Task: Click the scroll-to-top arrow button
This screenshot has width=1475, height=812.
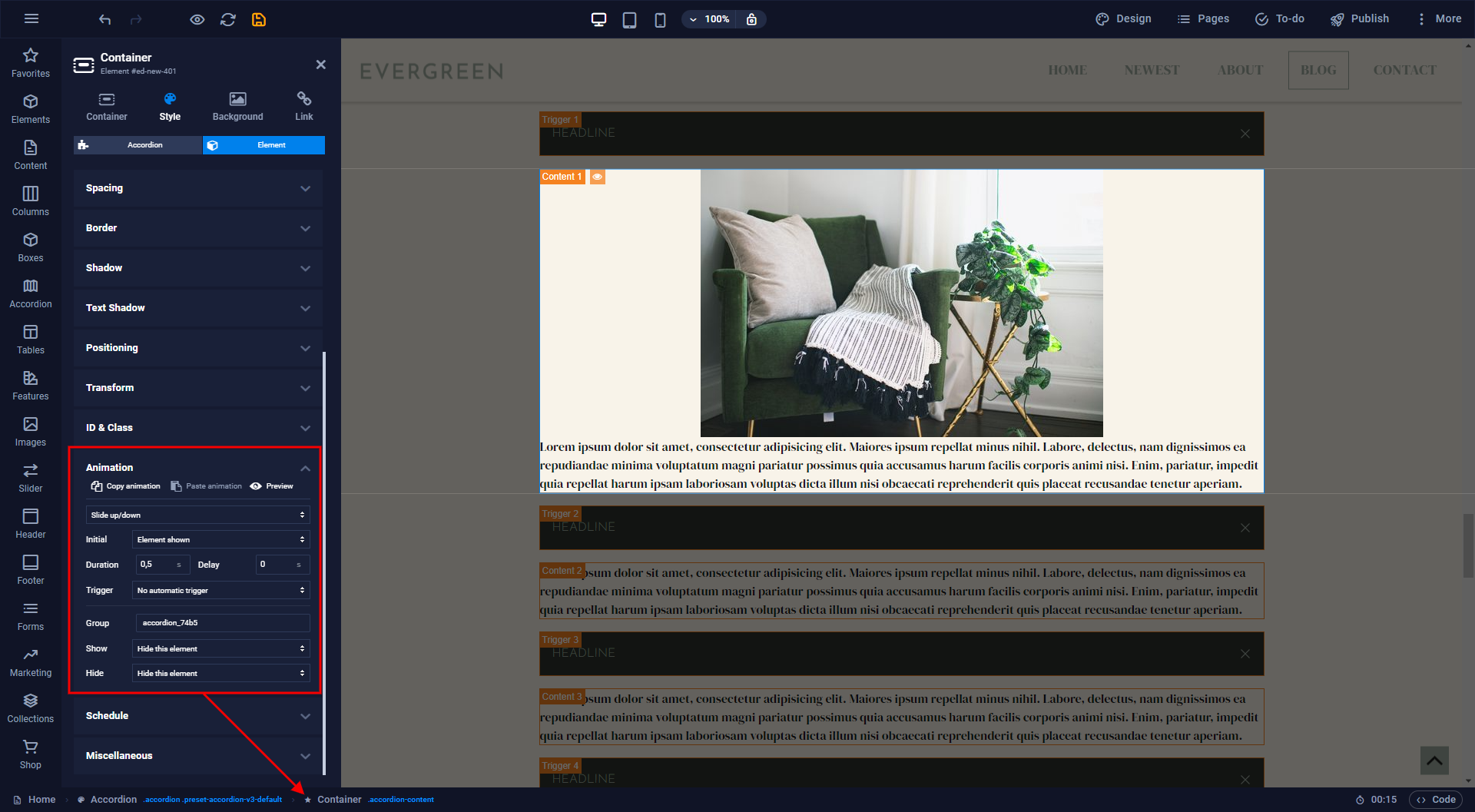Action: pos(1434,761)
